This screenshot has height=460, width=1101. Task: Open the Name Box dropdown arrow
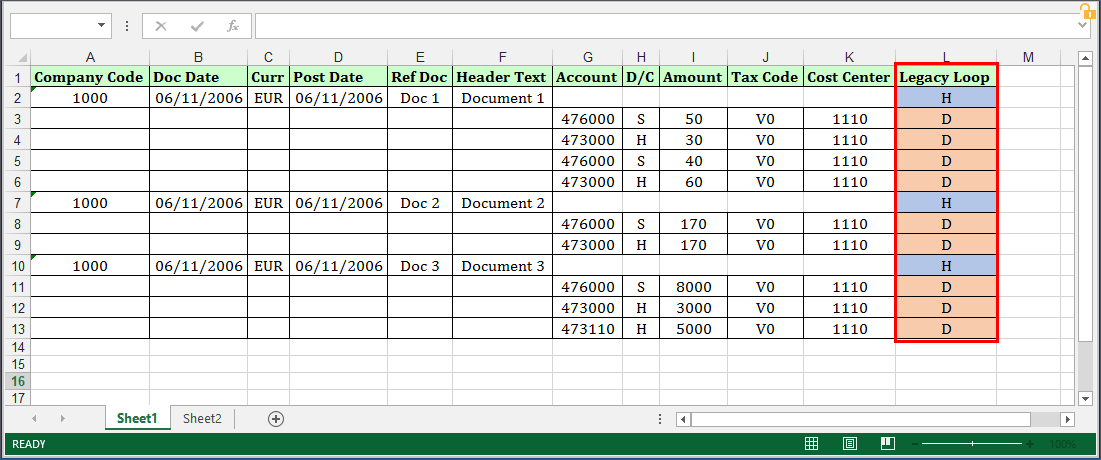coord(102,26)
